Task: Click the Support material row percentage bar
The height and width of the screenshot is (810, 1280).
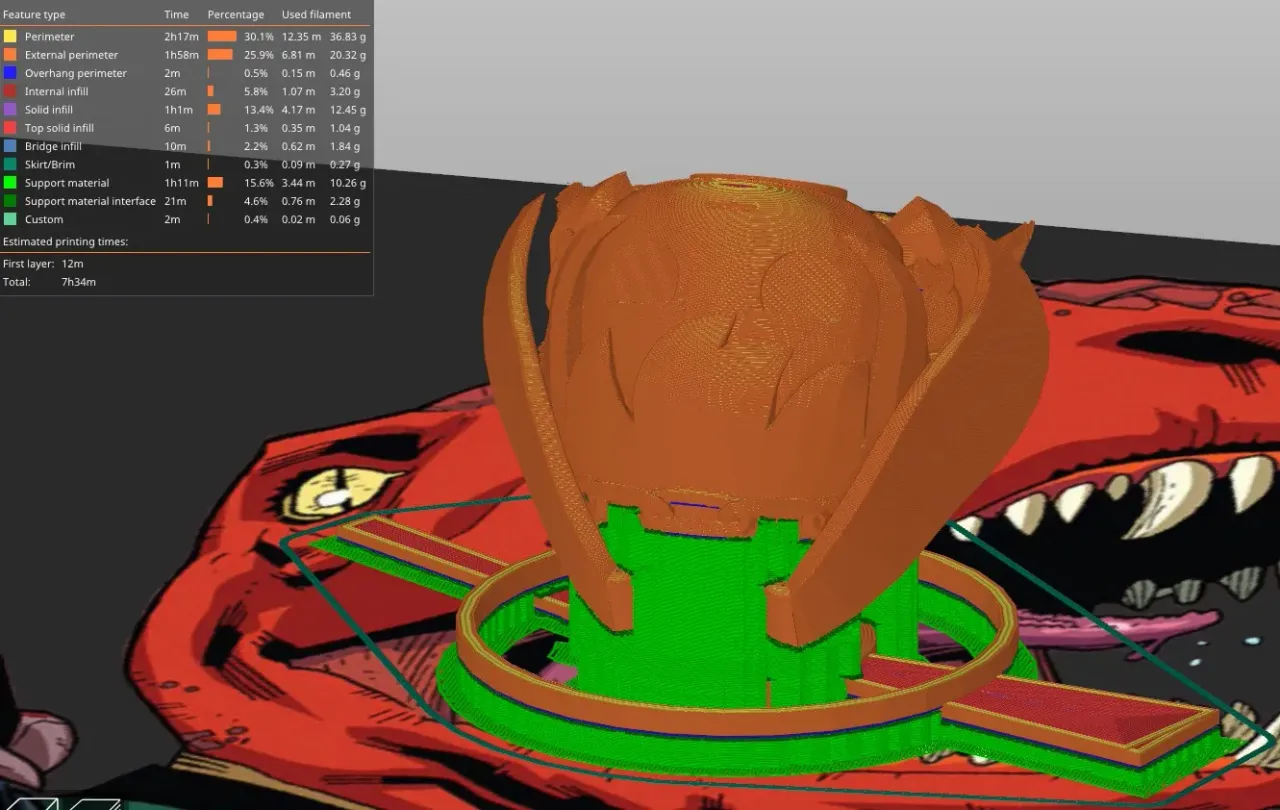Action: pyautogui.click(x=215, y=183)
